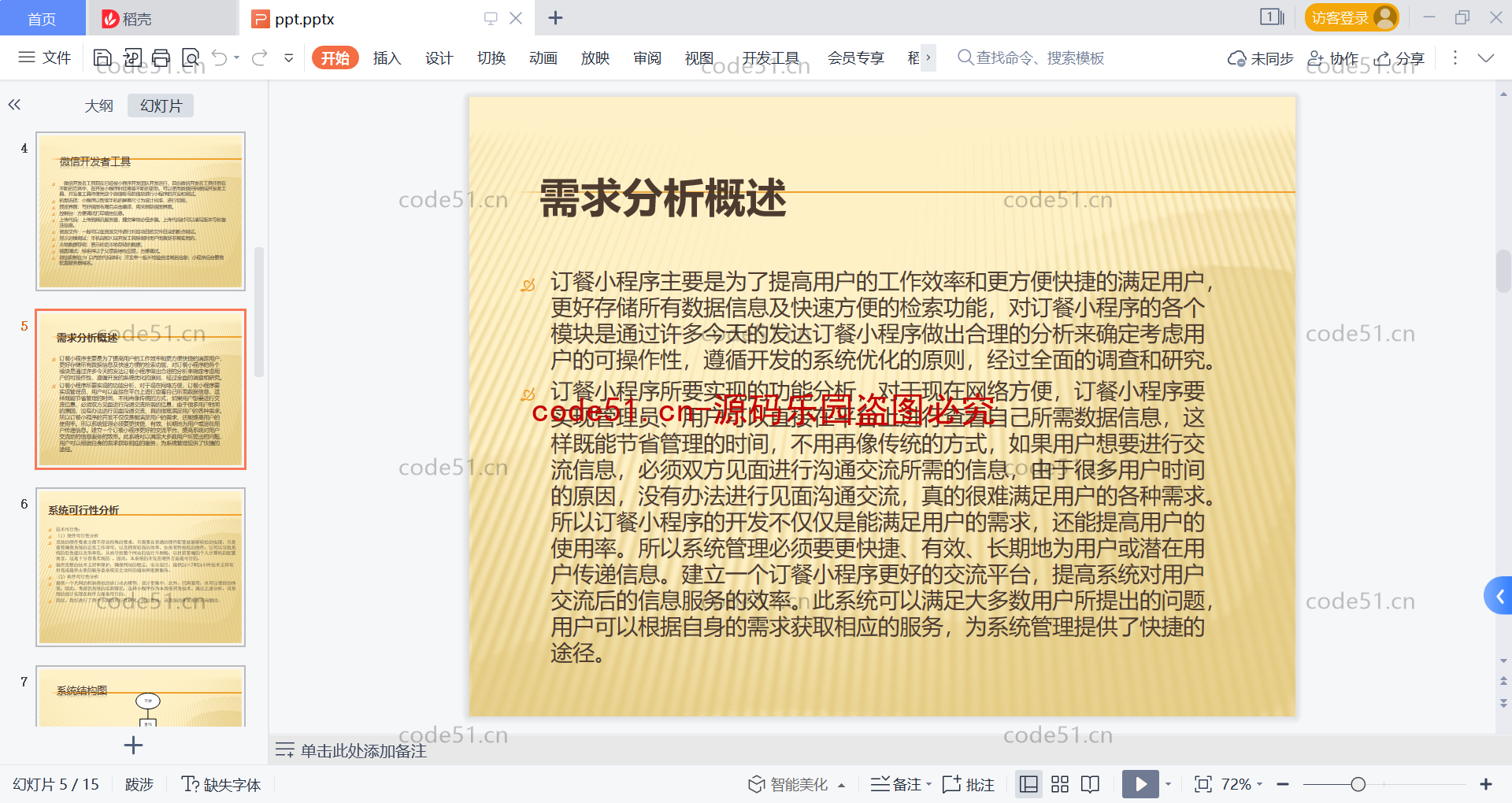Click the print preview icon
1512x803 pixels.
point(191,57)
